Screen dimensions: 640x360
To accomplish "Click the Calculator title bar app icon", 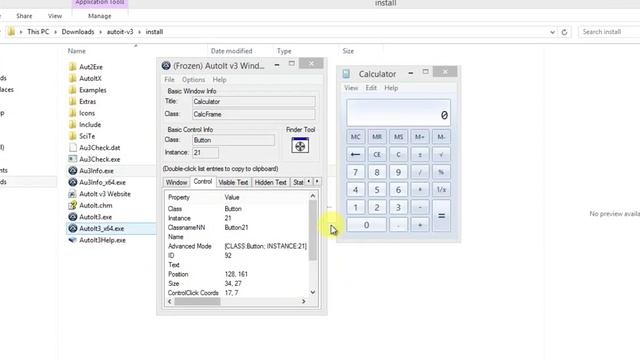I will coord(346,74).
